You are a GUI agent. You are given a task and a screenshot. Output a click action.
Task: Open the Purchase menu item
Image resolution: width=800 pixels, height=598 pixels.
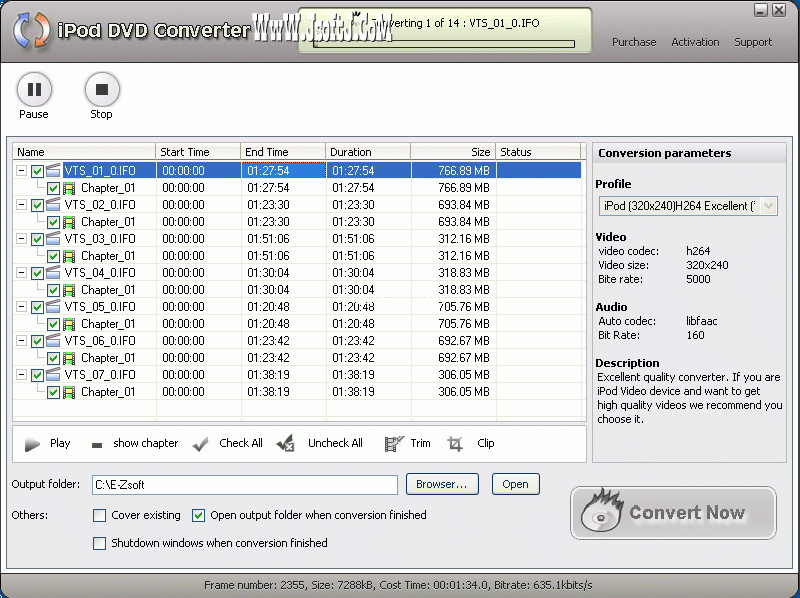pos(634,42)
